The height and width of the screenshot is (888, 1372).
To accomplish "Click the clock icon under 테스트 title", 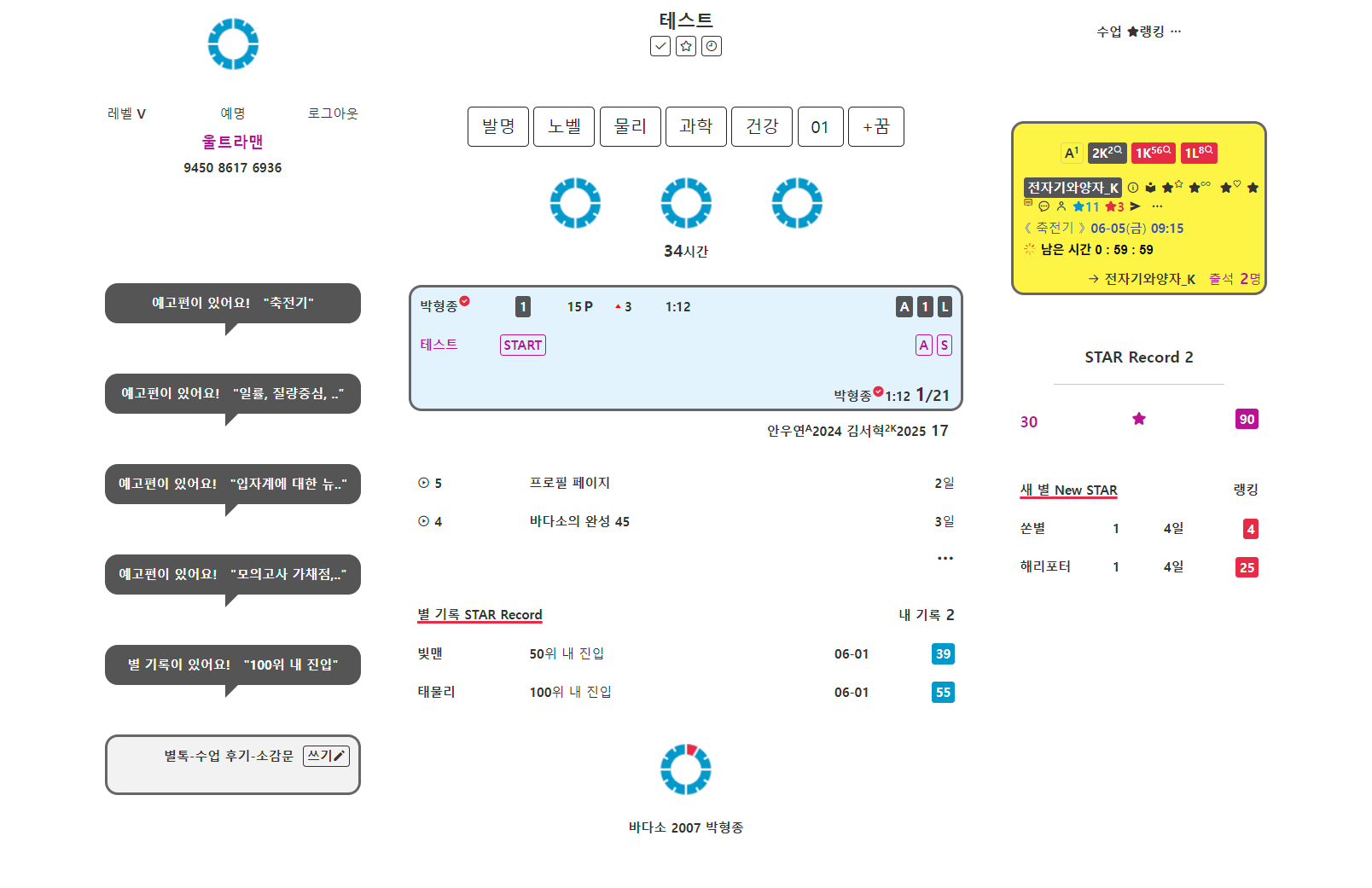I will pos(712,46).
